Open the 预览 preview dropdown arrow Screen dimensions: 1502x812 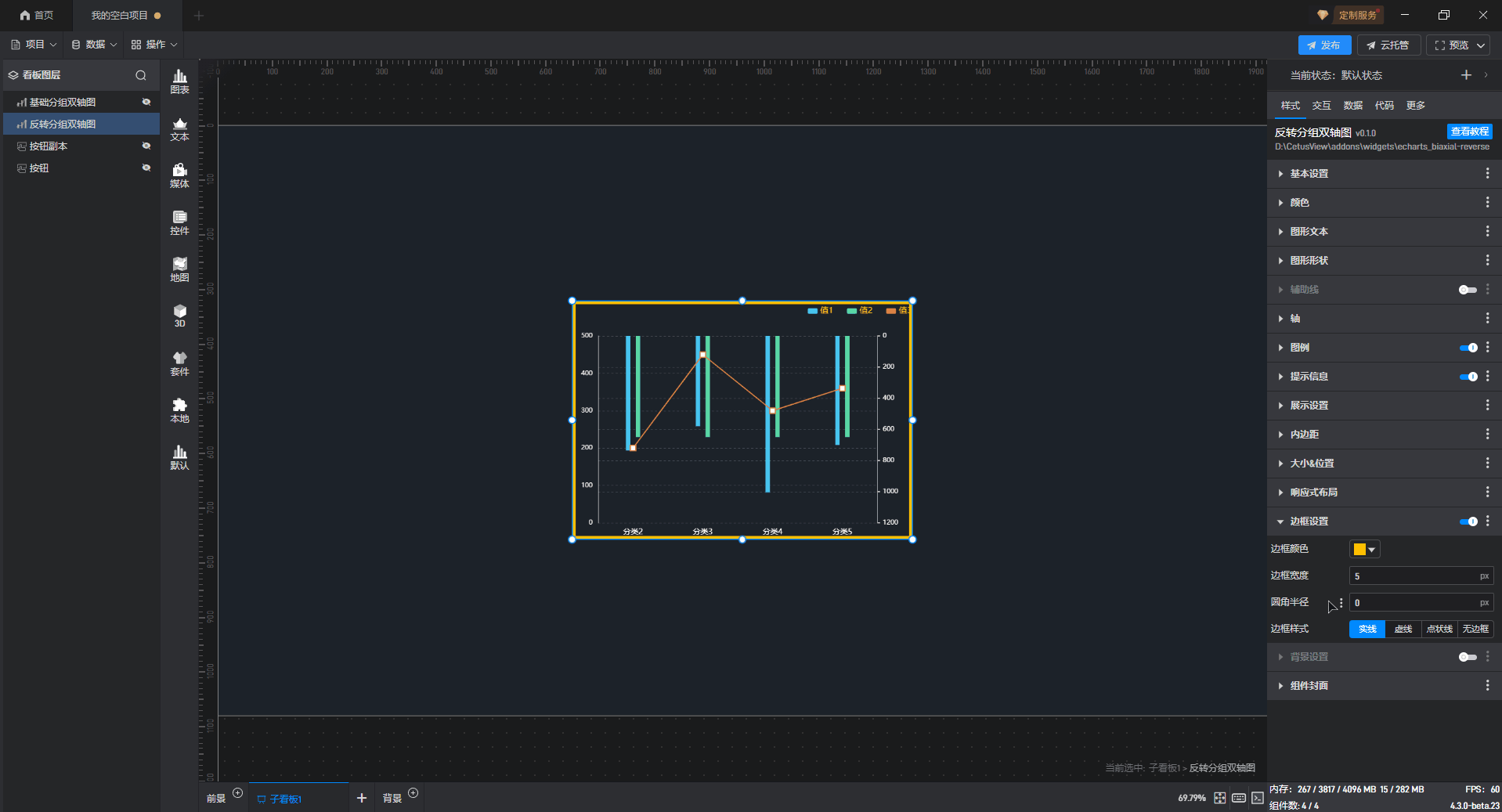pyautogui.click(x=1481, y=45)
